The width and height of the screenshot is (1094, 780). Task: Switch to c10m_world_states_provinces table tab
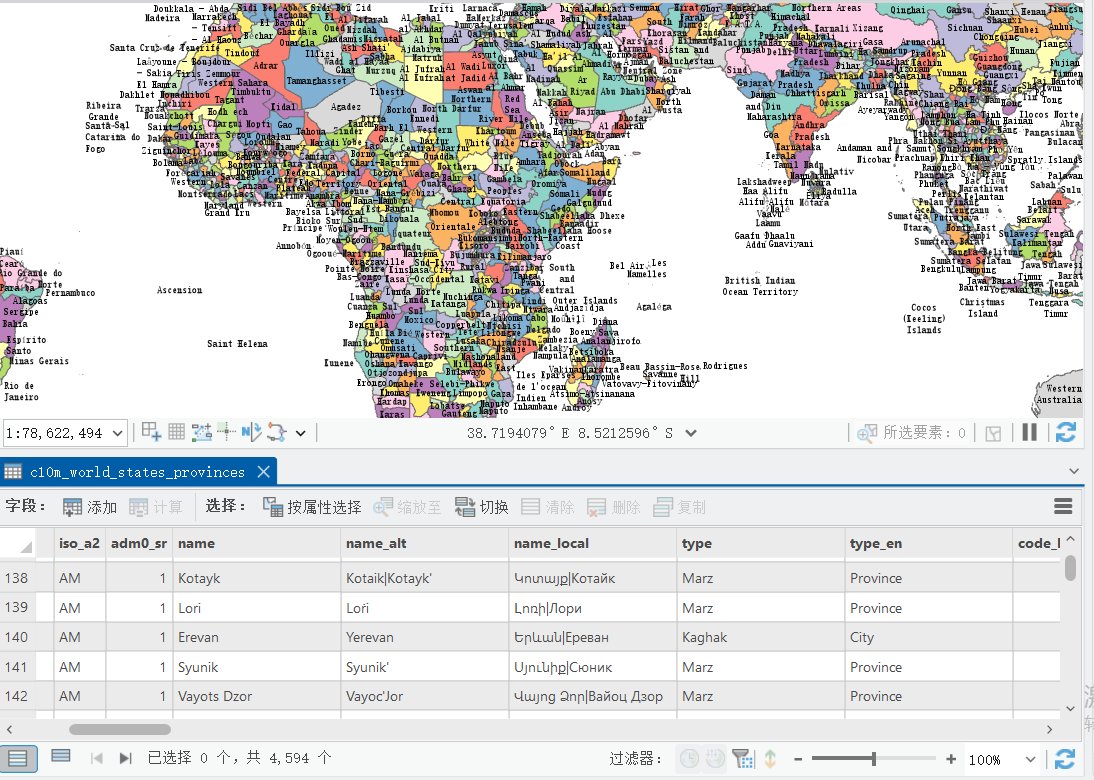(x=137, y=472)
